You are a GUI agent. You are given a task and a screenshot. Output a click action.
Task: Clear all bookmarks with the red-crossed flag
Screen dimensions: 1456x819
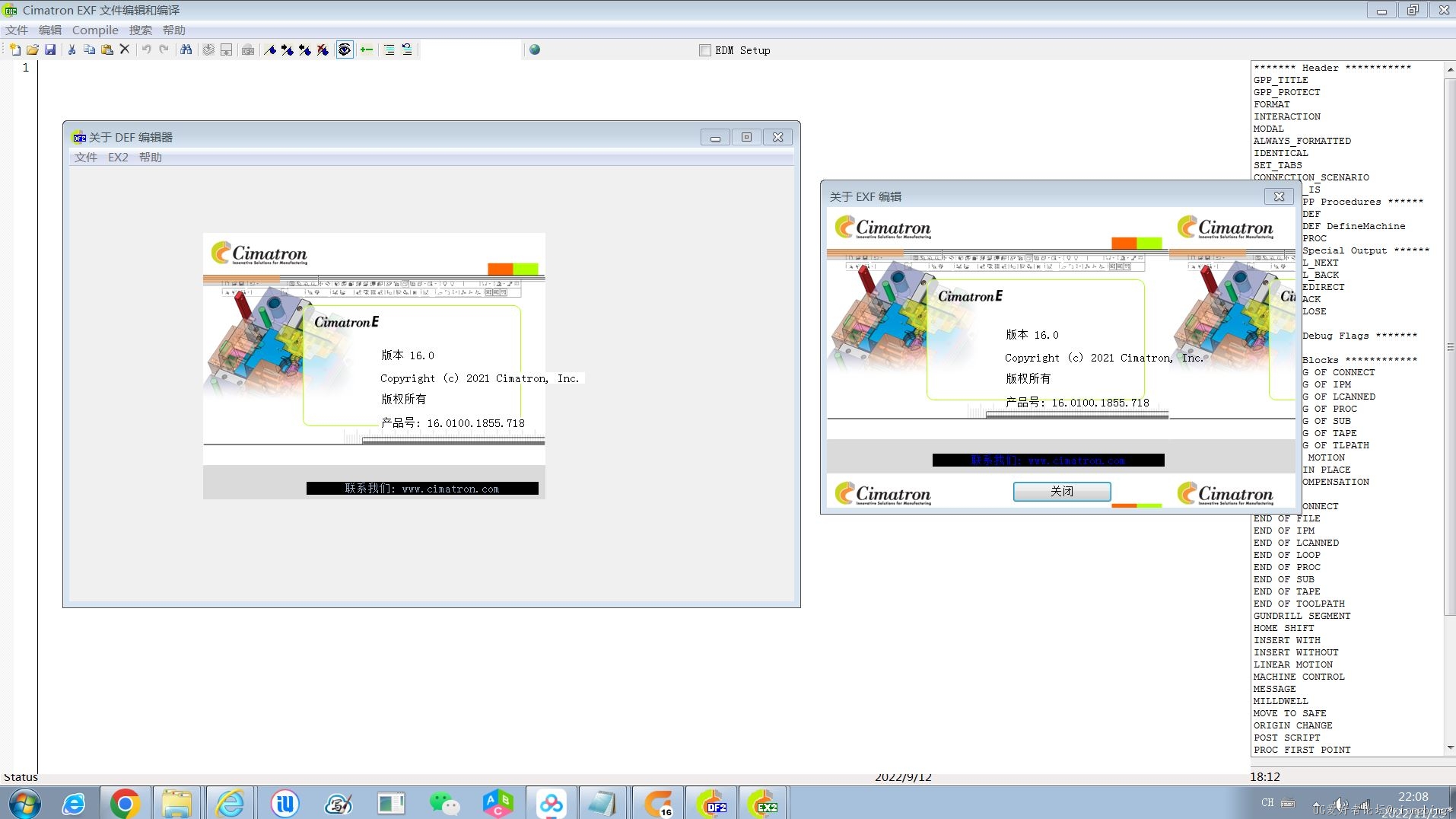coord(323,49)
